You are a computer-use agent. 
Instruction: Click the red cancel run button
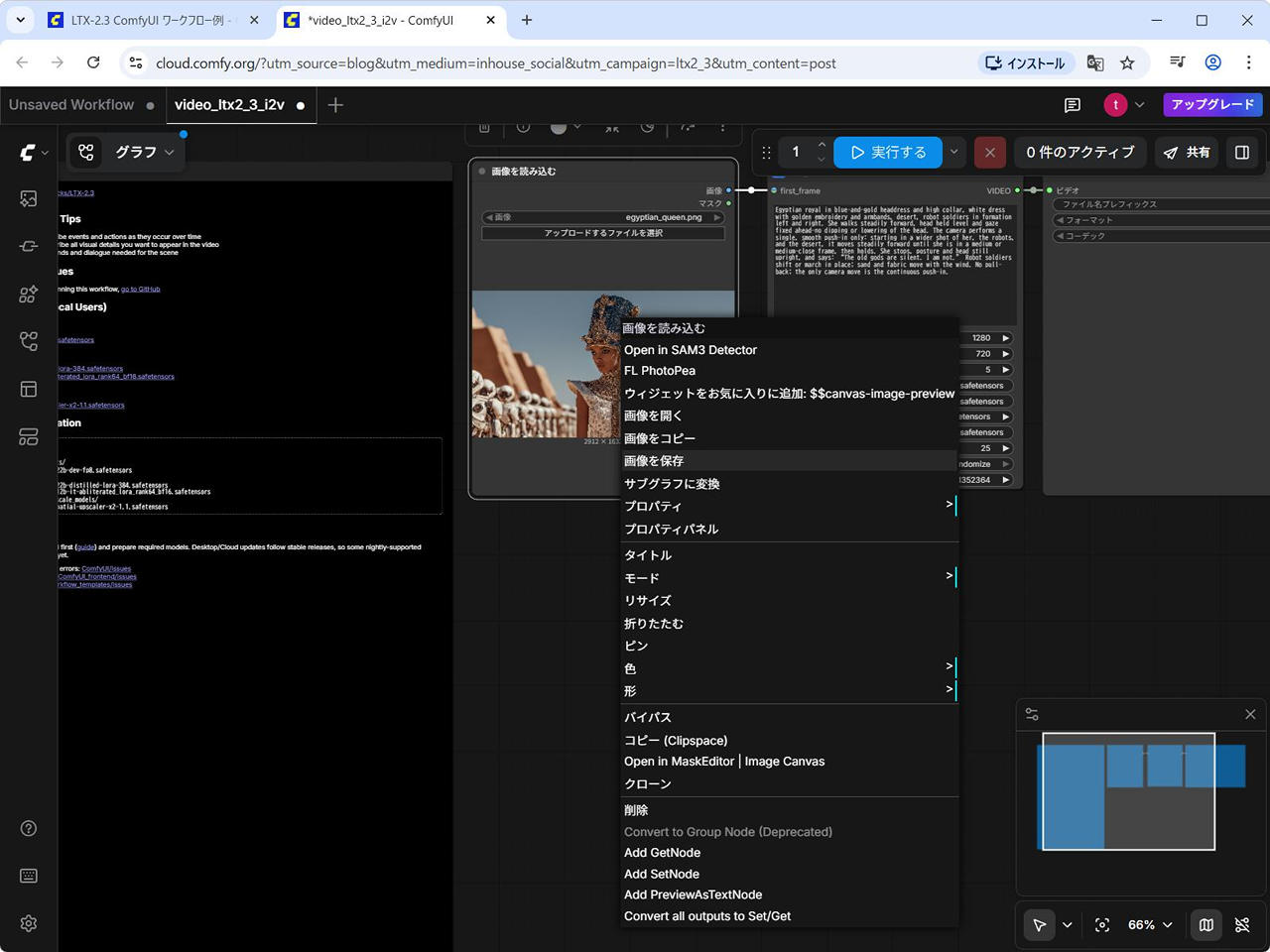click(989, 152)
